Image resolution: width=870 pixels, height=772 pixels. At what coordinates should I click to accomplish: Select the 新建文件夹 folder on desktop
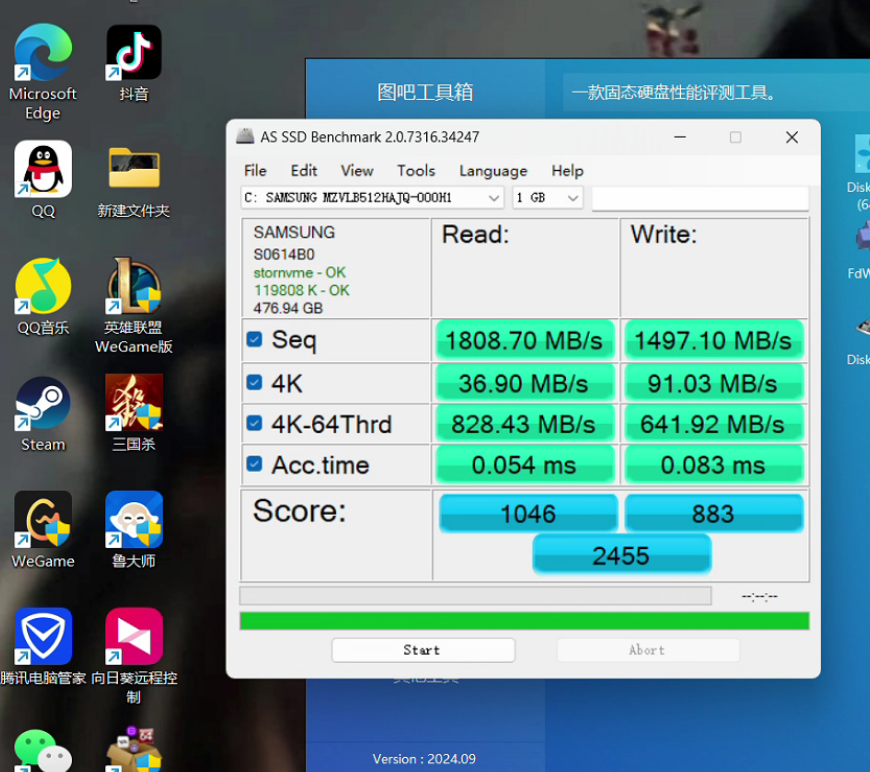click(134, 167)
